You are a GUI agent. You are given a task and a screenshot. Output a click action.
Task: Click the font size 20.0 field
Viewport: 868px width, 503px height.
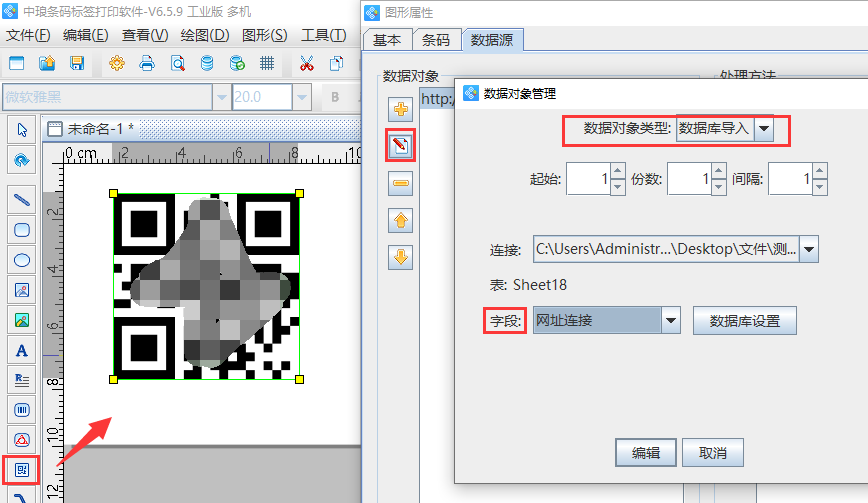262,97
